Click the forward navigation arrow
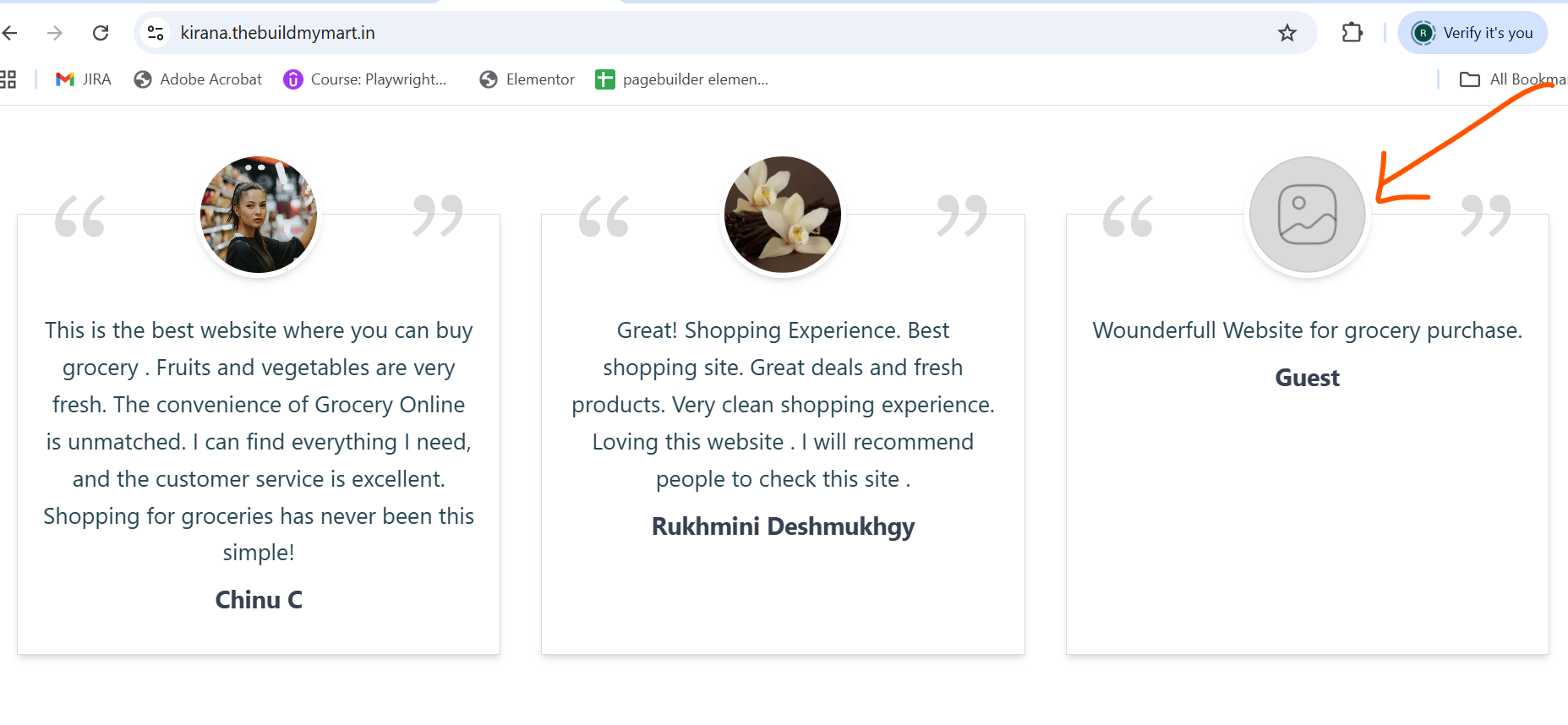This screenshot has height=725, width=1568. tap(55, 33)
